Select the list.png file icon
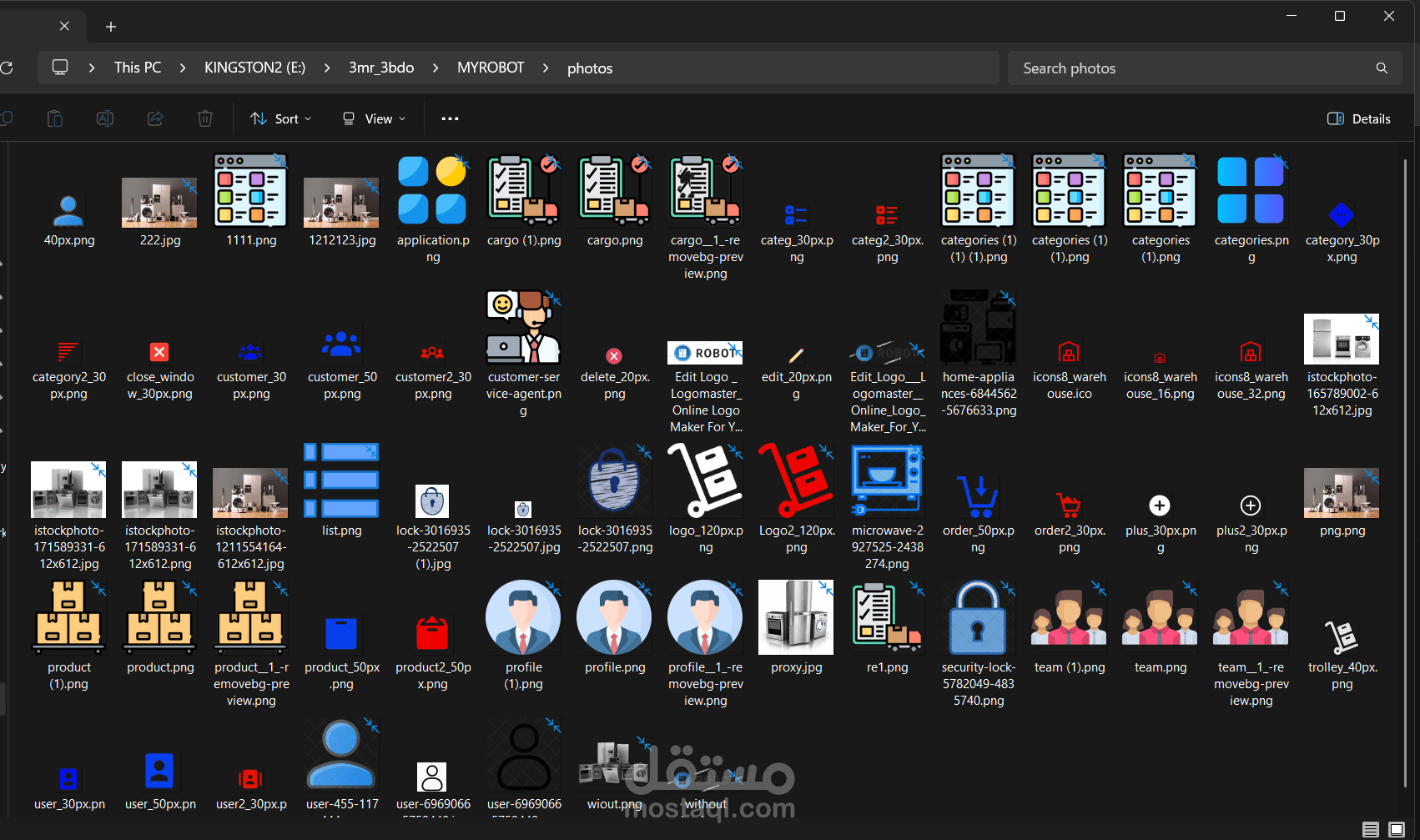This screenshot has height=840, width=1420. [341, 480]
